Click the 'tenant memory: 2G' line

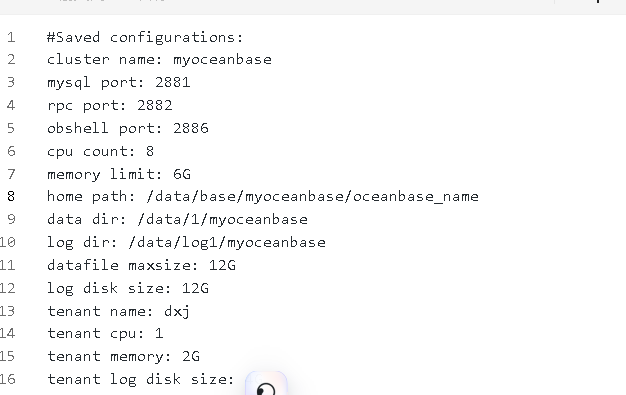click(x=123, y=356)
